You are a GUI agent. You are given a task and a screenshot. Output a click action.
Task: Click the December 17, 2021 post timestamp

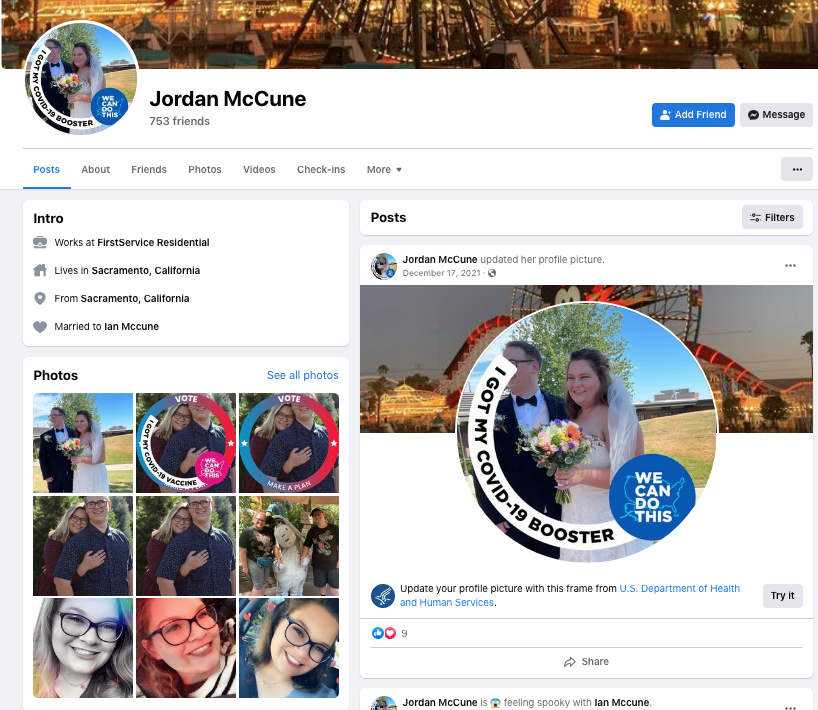[441, 273]
